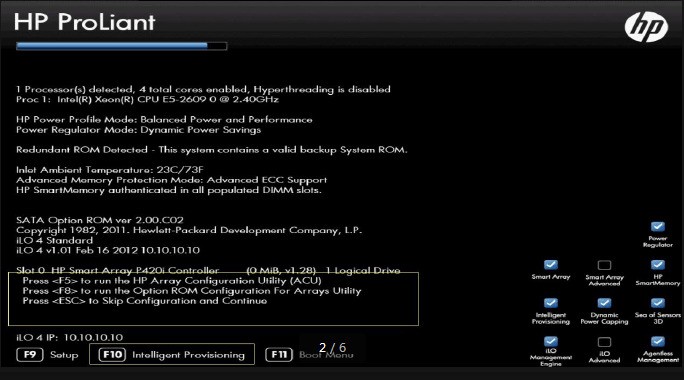Screen dimensions: 684x380
Task: Click the F11 key badge
Action: (x=279, y=354)
